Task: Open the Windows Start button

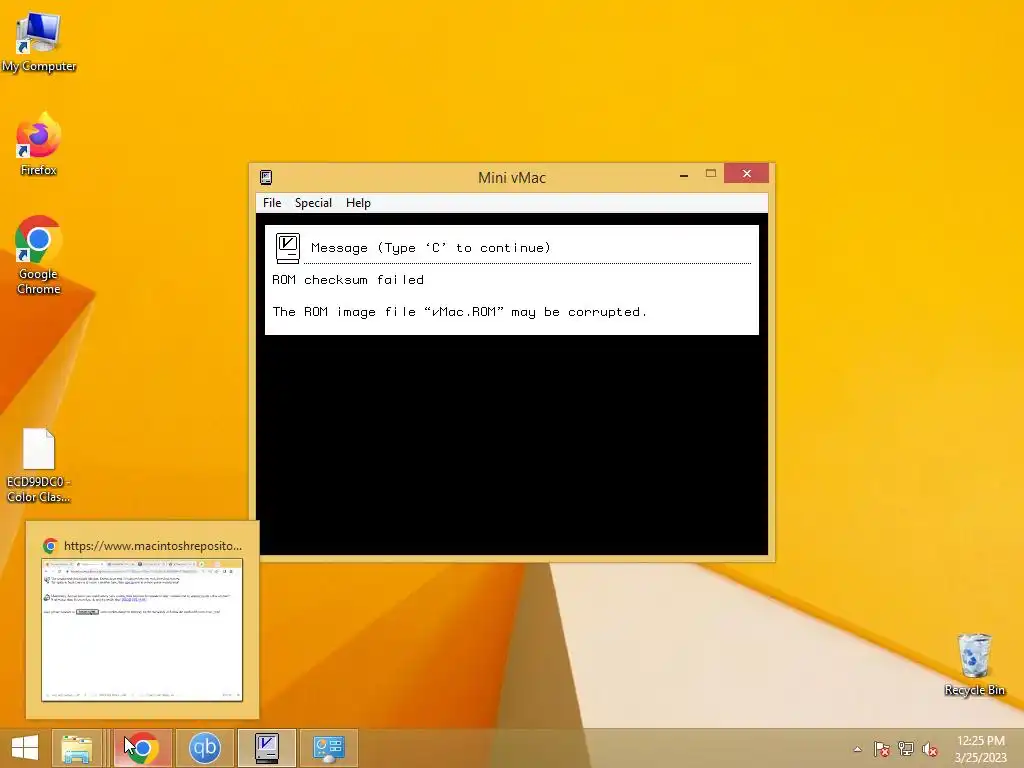Action: click(25, 748)
